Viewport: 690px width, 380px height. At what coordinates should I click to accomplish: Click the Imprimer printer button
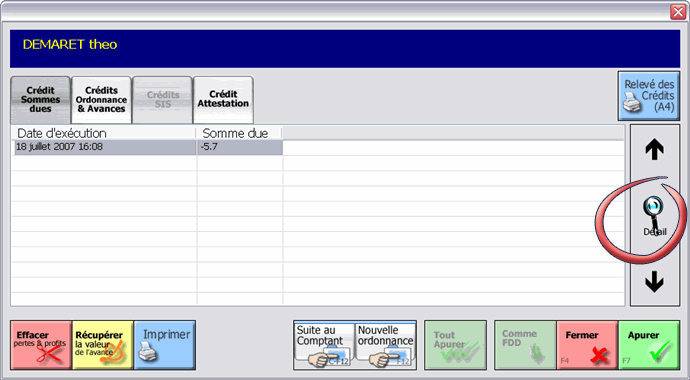(165, 345)
